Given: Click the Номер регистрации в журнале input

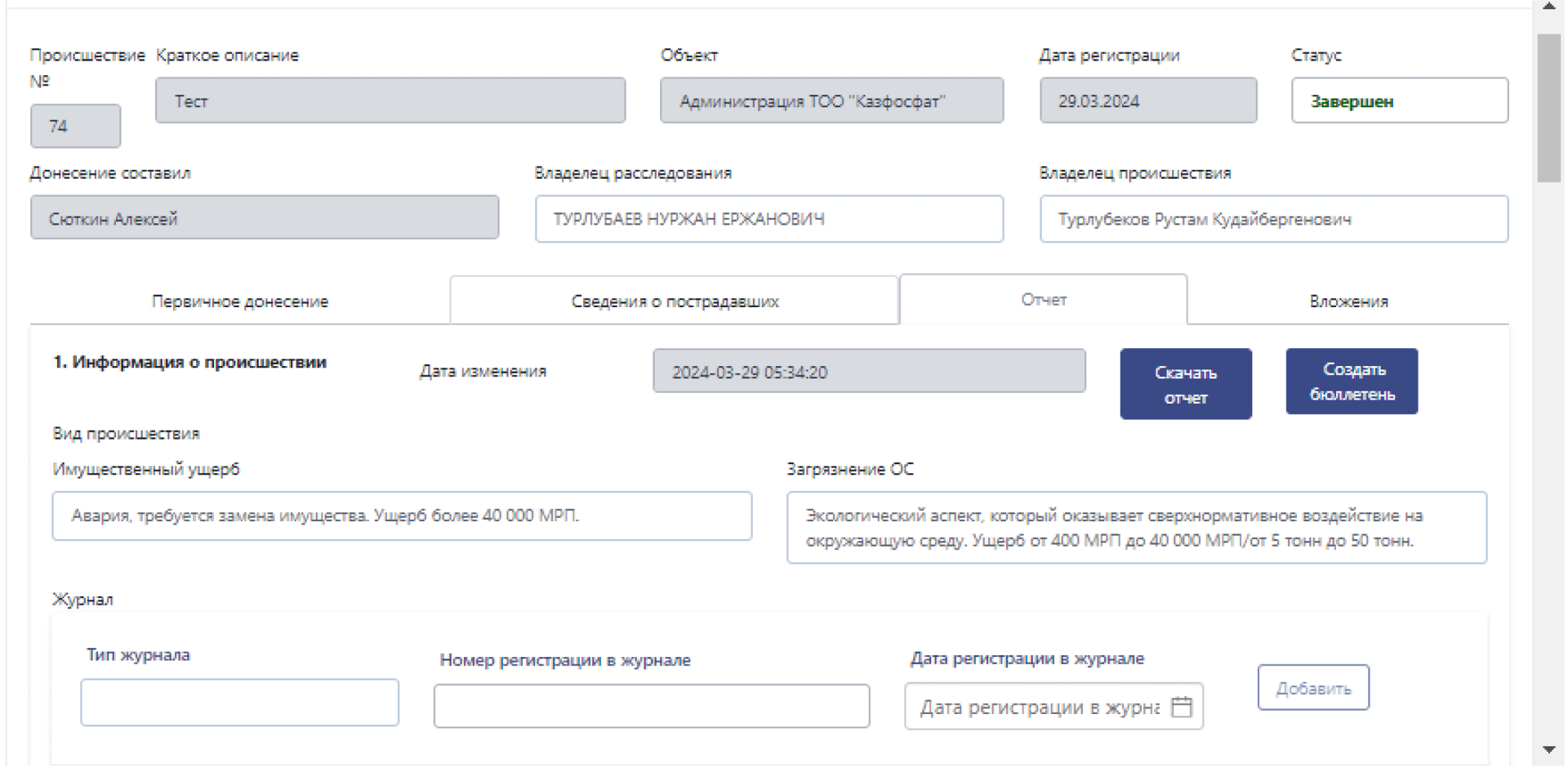Looking at the screenshot, I should 652,706.
